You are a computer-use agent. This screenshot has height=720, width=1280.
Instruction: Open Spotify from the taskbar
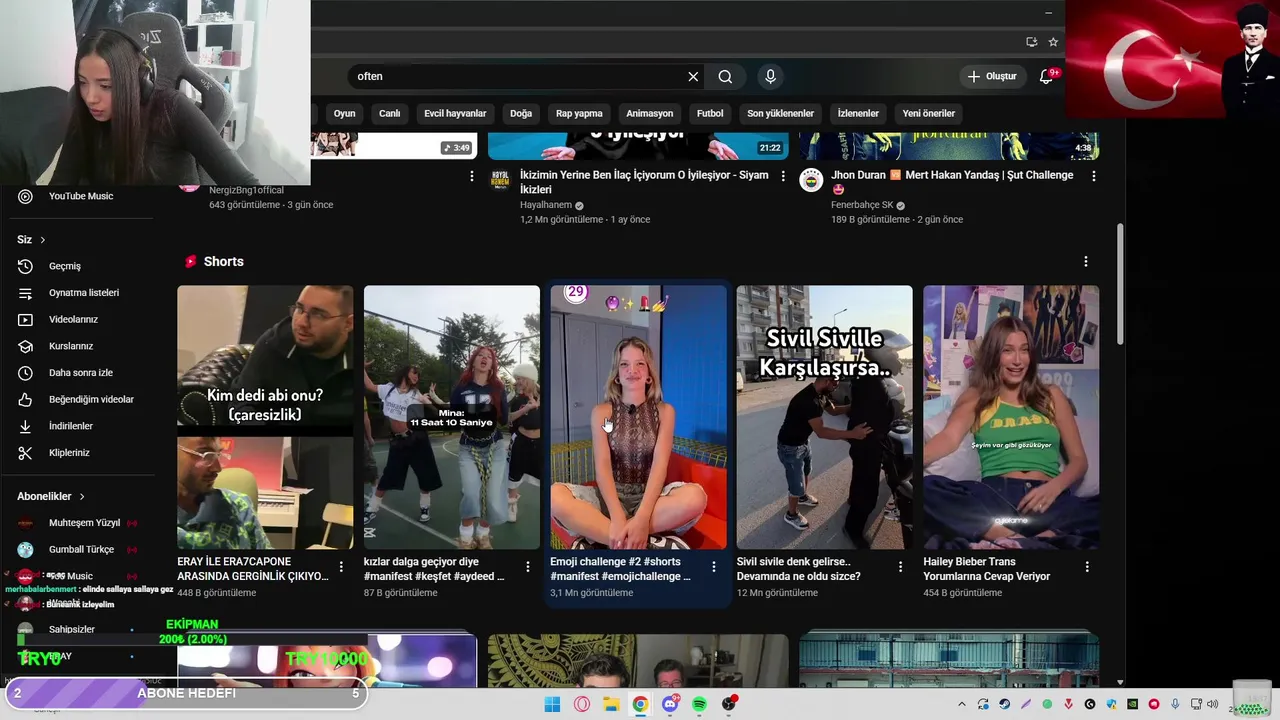[699, 704]
